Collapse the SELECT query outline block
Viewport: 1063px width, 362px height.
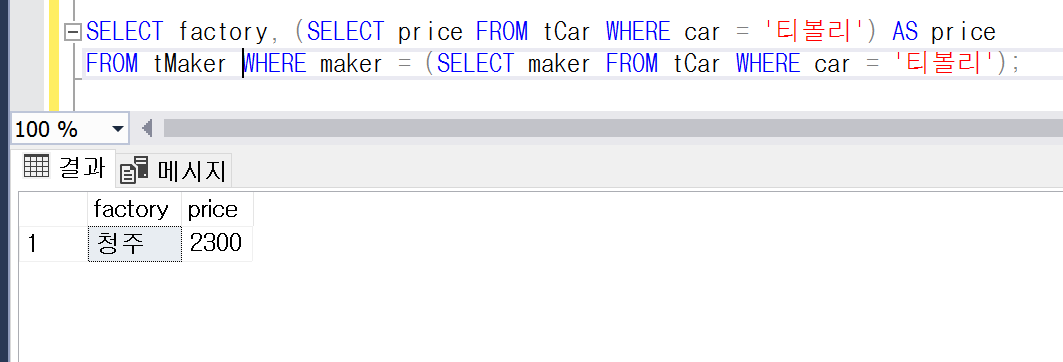(x=73, y=32)
